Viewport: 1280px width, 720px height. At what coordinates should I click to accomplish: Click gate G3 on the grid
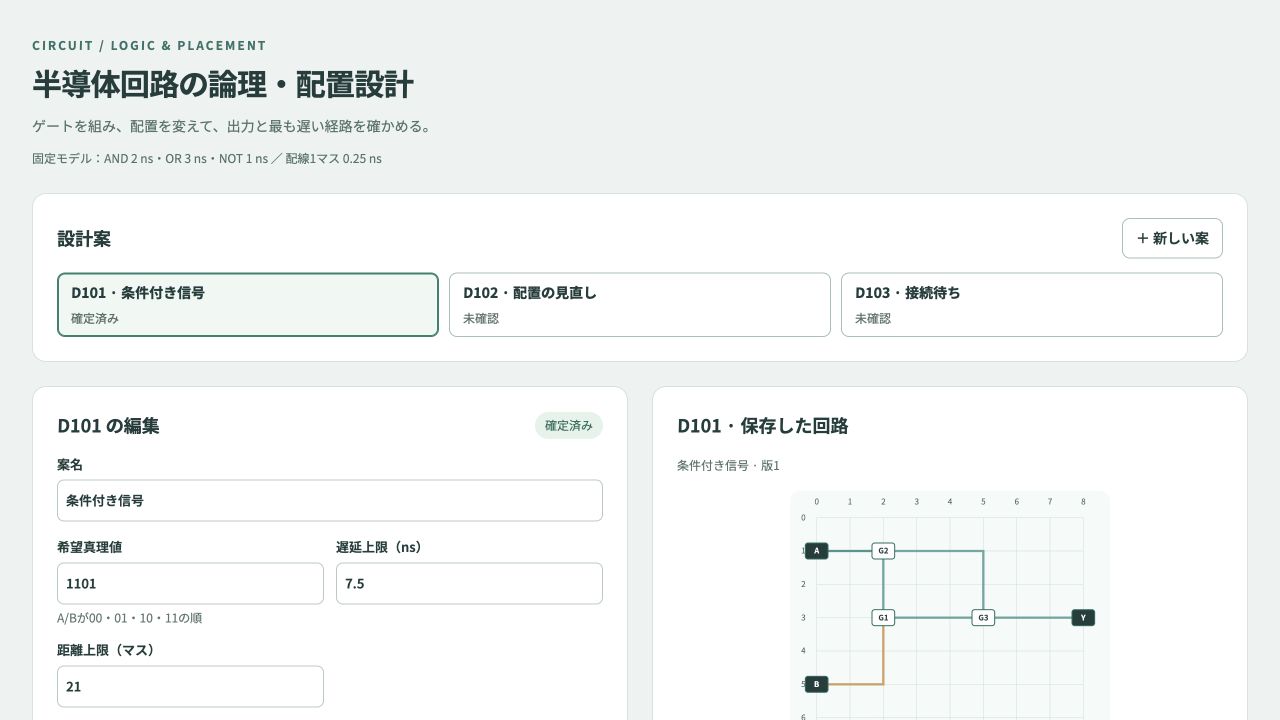coord(983,618)
